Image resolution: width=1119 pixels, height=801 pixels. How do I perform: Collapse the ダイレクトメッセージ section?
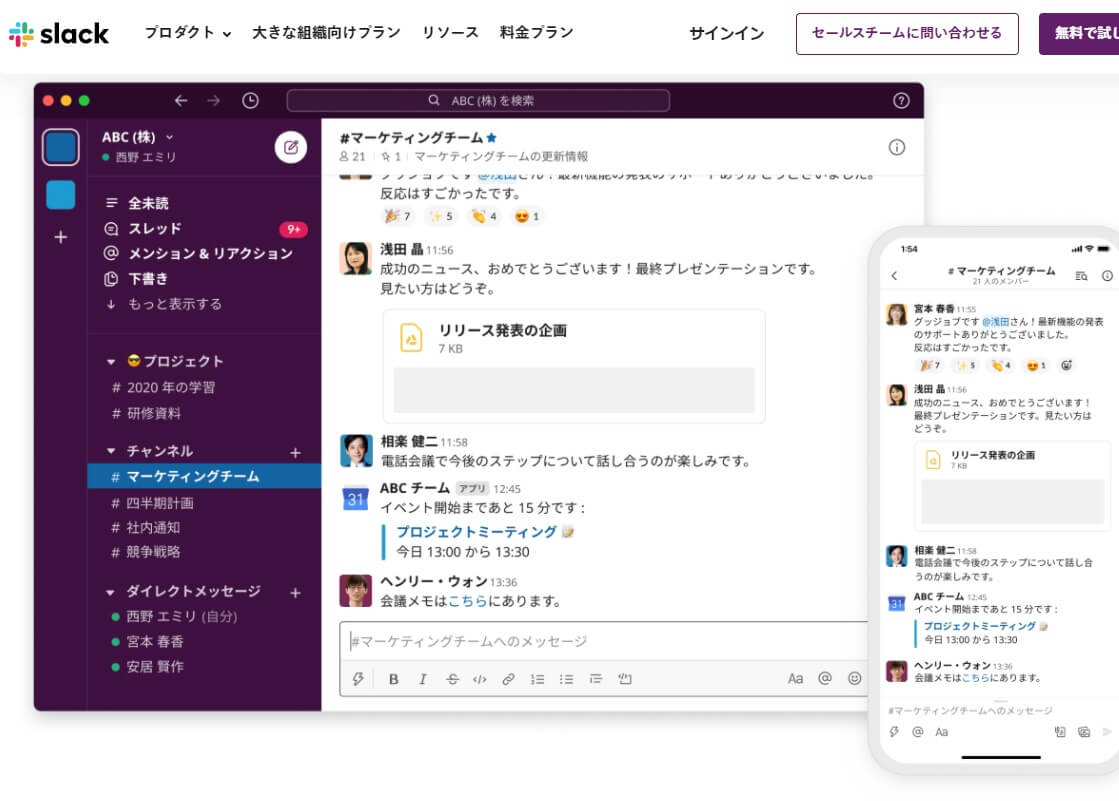111,591
